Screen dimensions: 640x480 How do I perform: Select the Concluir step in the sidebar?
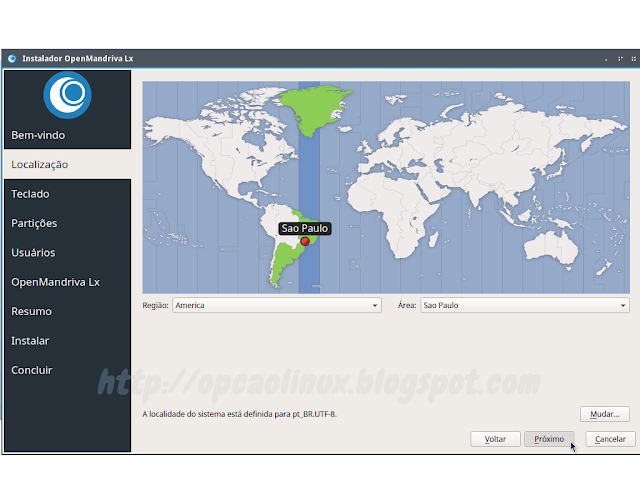32,370
